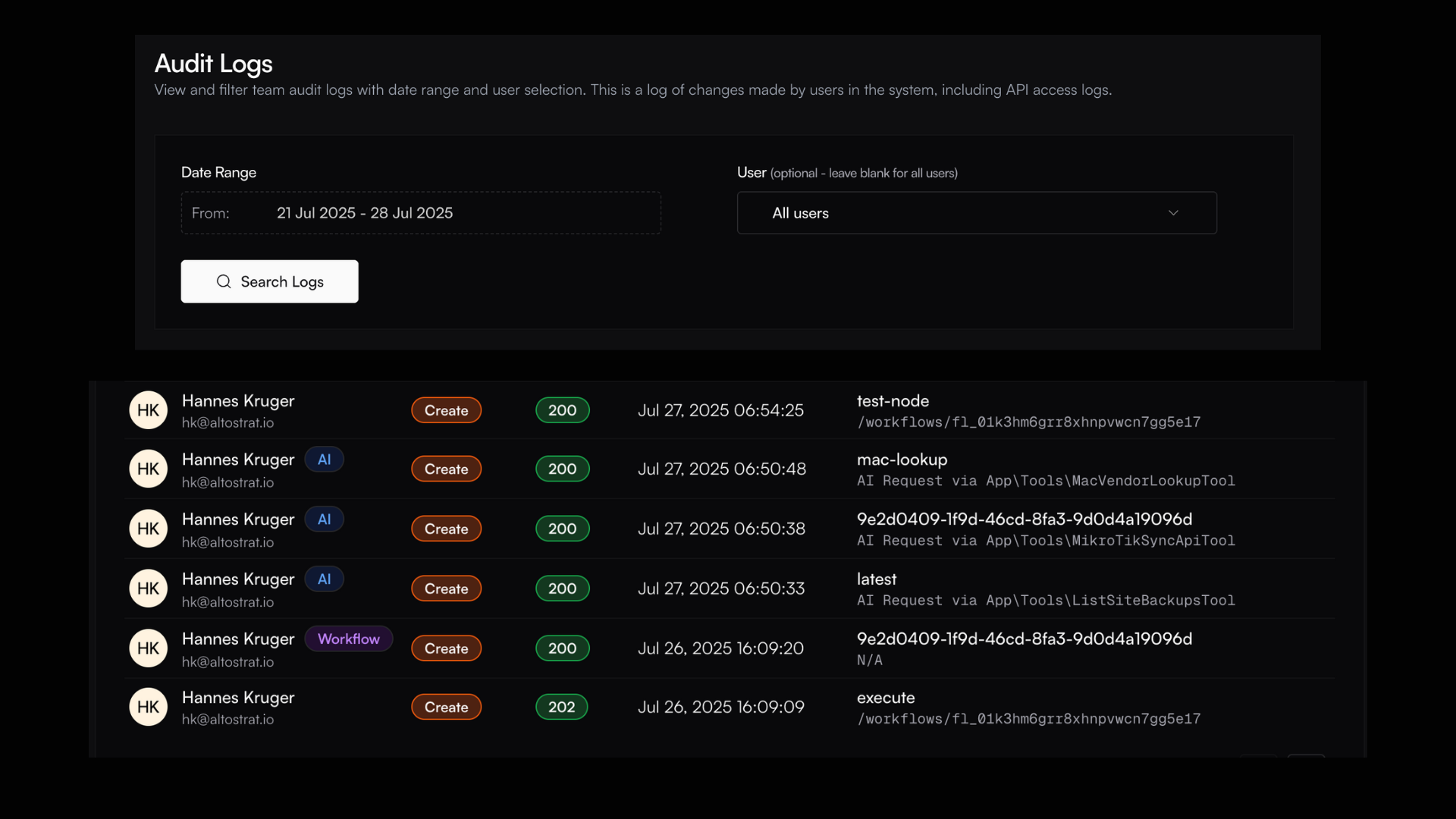Click Create badge in 06:50:38 row
The height and width of the screenshot is (819, 1456).
coord(447,529)
